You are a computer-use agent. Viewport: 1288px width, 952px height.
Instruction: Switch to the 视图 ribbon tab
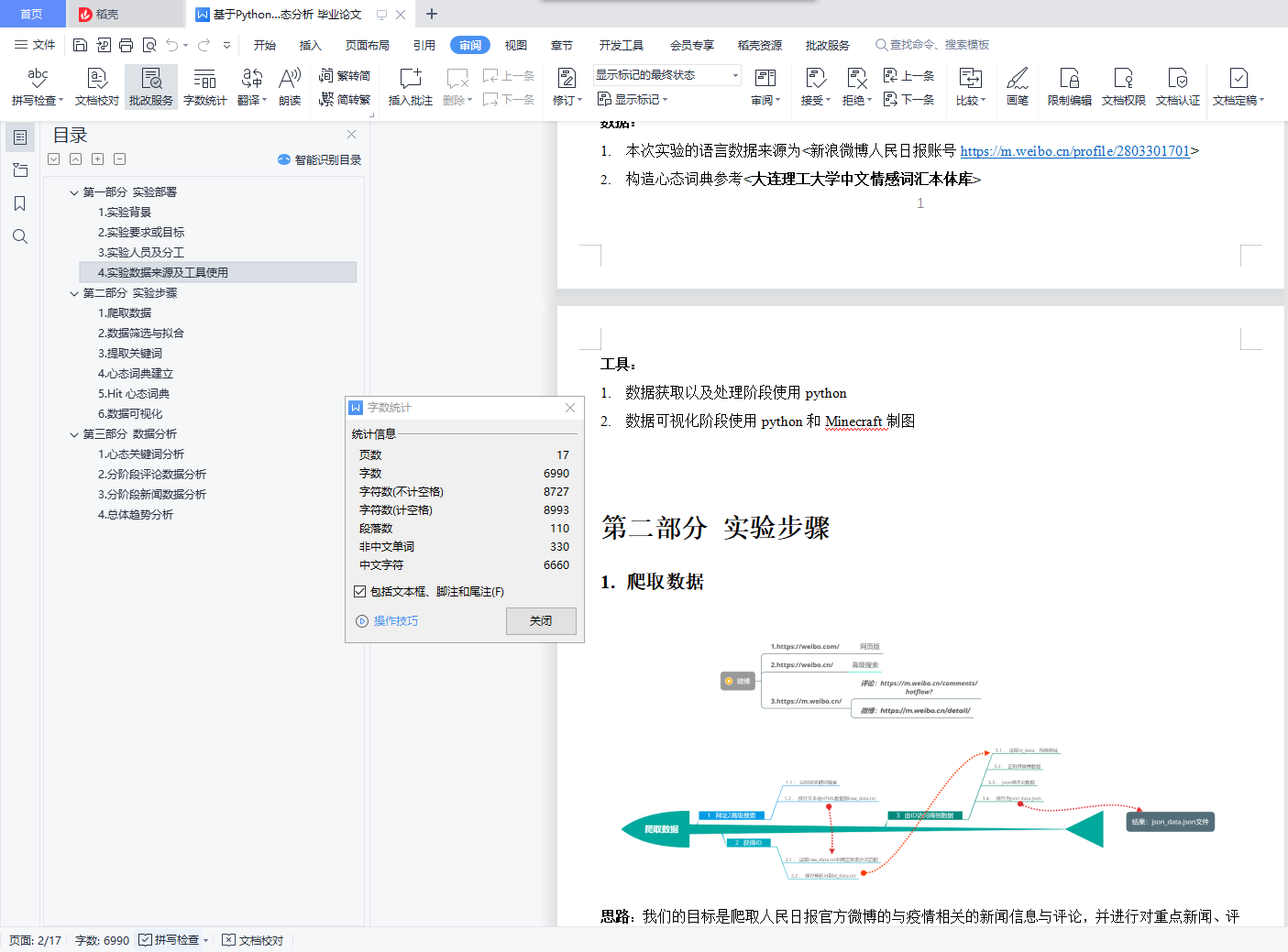tap(516, 45)
